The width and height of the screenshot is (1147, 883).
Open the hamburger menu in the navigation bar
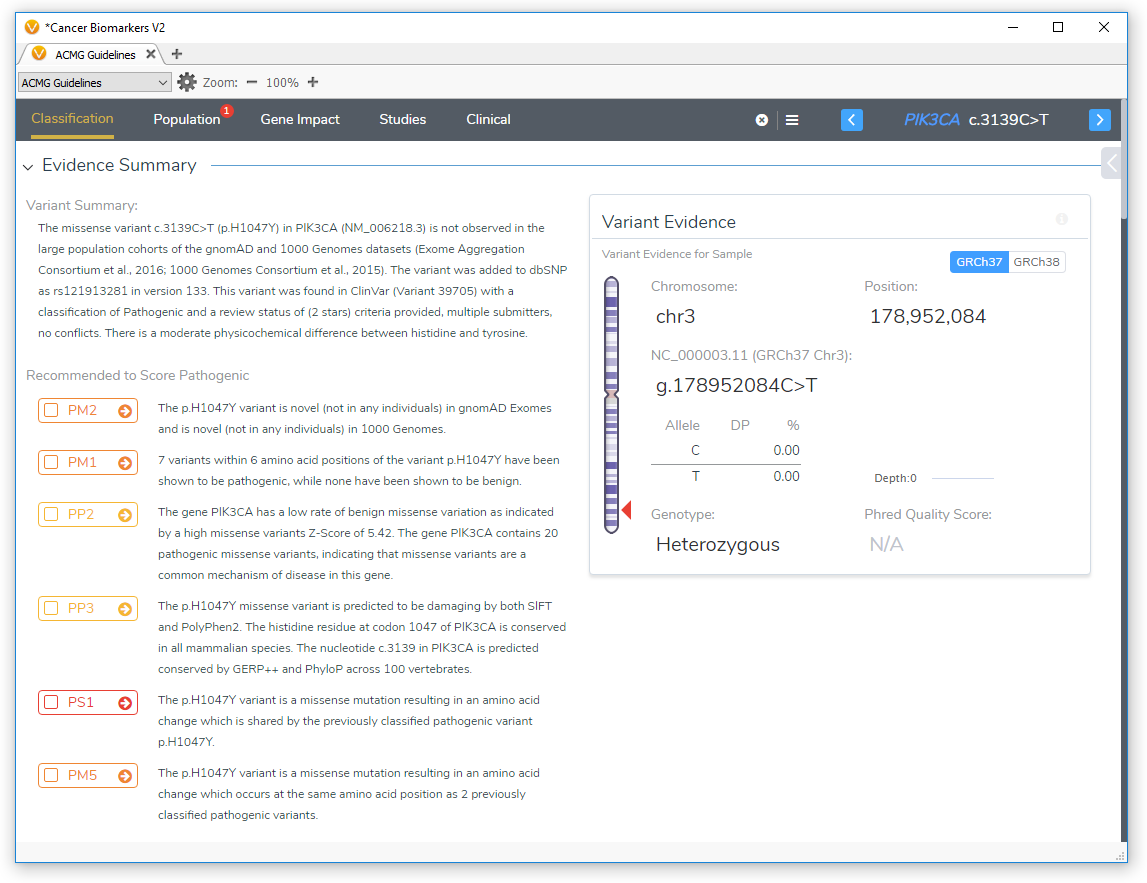click(792, 119)
